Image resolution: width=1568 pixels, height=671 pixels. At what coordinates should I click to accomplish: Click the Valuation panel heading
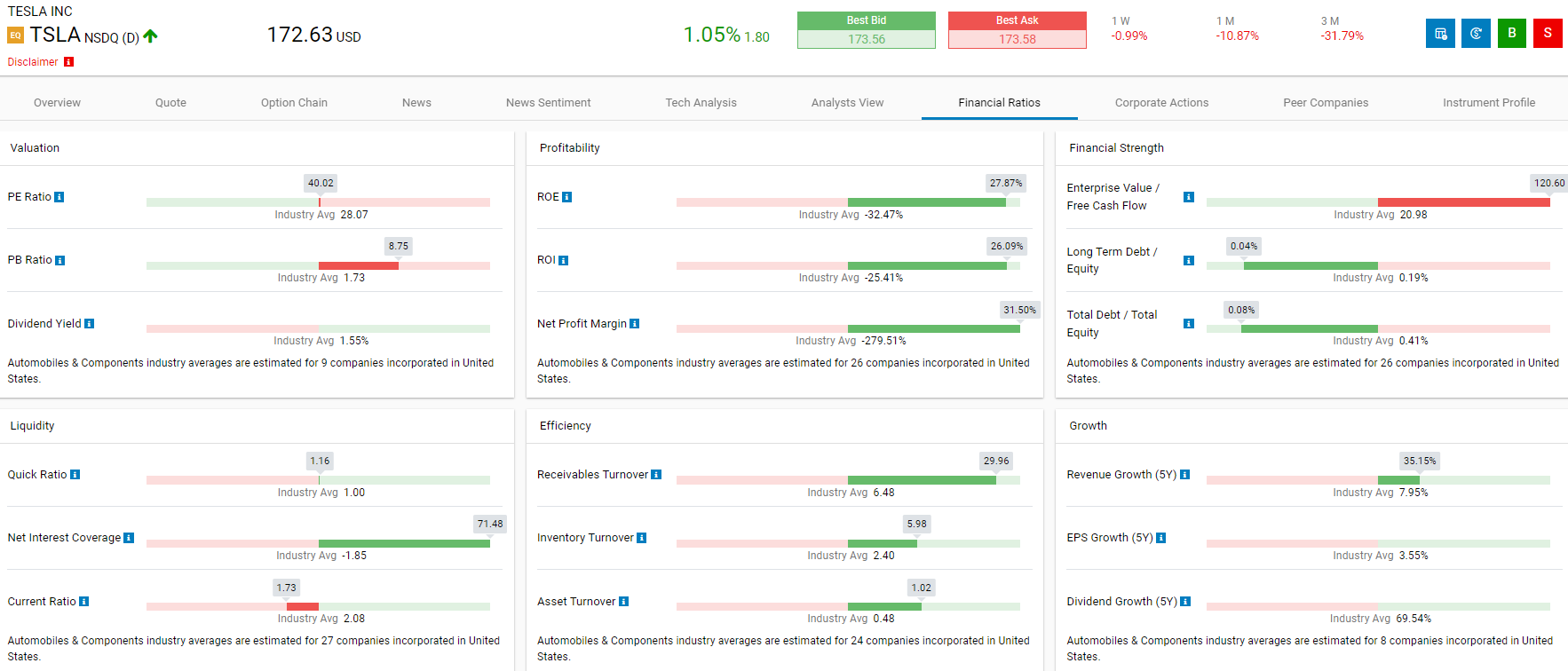tap(35, 148)
